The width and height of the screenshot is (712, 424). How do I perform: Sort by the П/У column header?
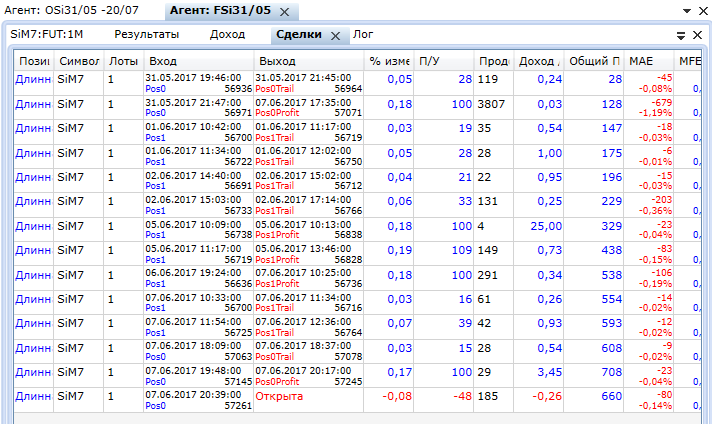click(x=444, y=61)
